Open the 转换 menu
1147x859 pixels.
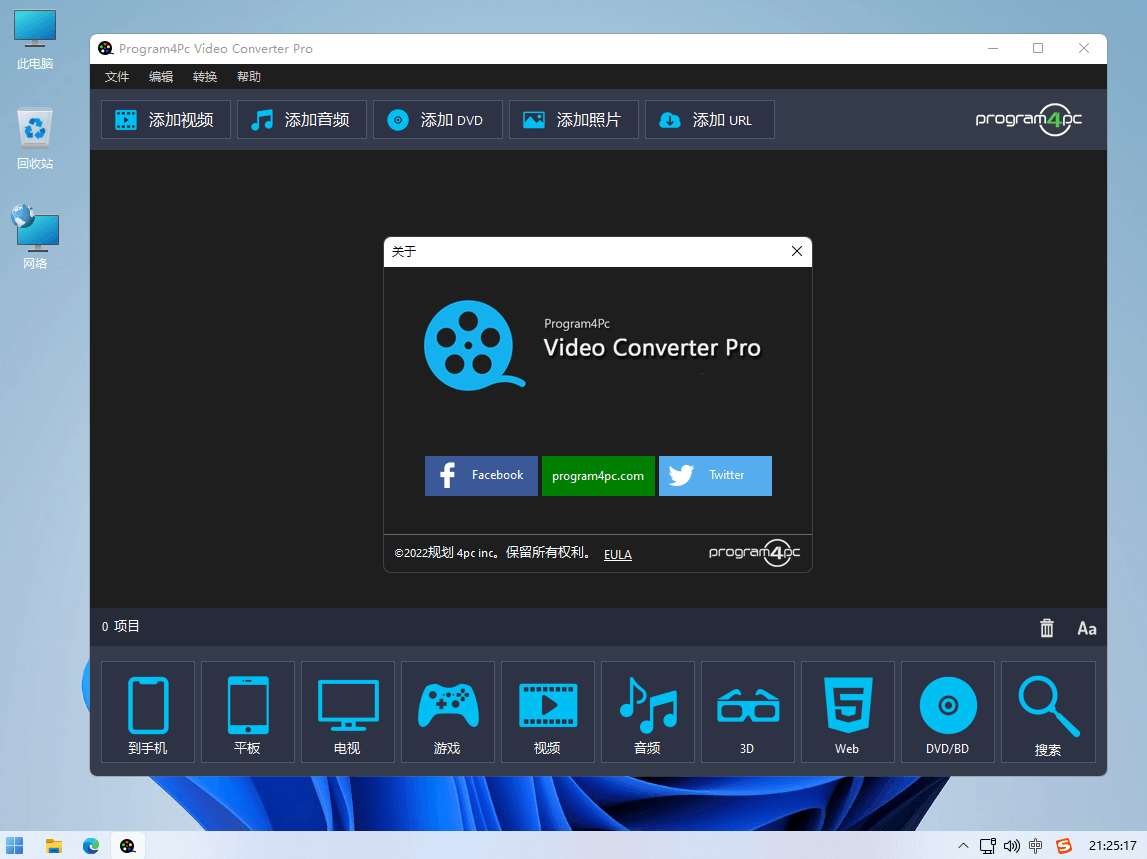point(205,77)
